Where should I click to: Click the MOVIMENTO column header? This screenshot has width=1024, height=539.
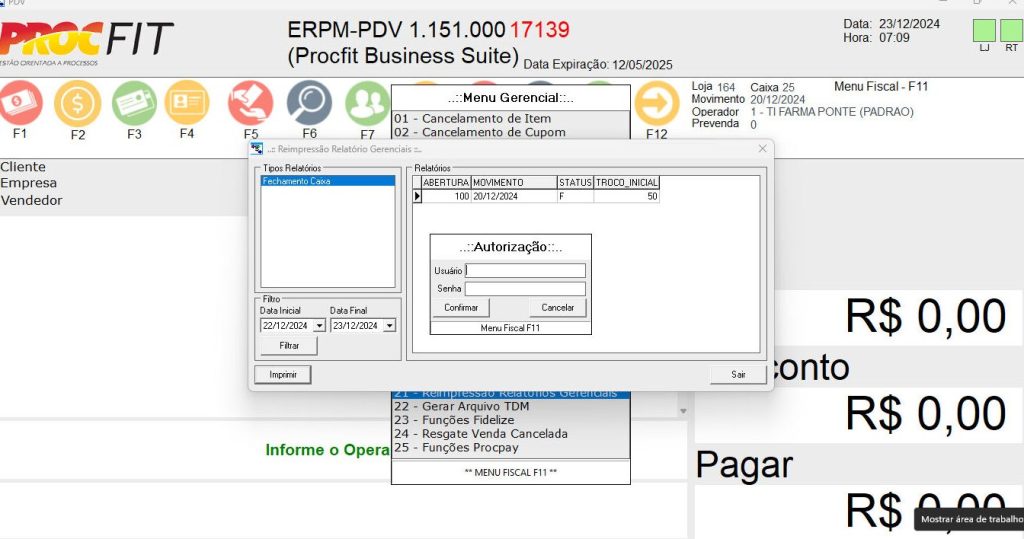pyautogui.click(x=514, y=183)
